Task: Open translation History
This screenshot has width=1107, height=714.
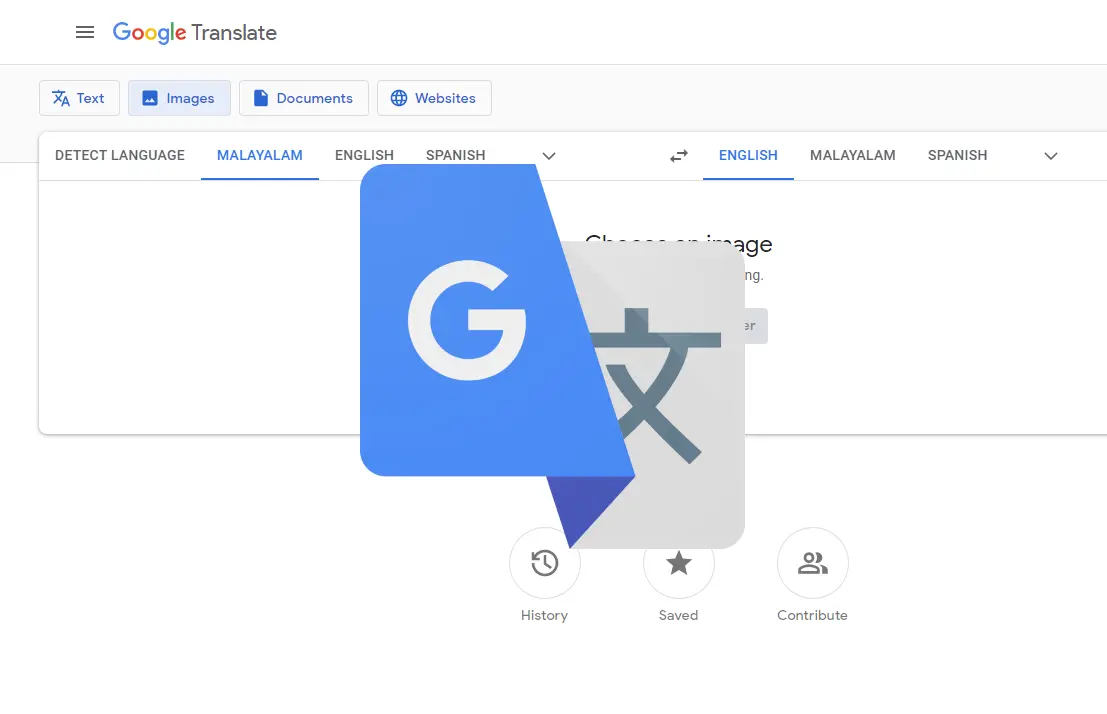Action: tap(544, 563)
